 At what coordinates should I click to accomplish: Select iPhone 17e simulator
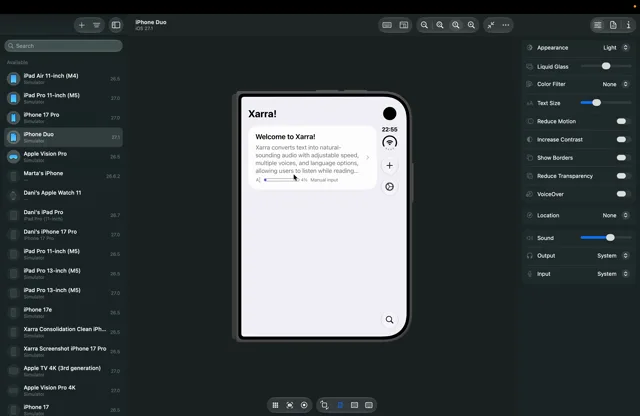point(63,312)
